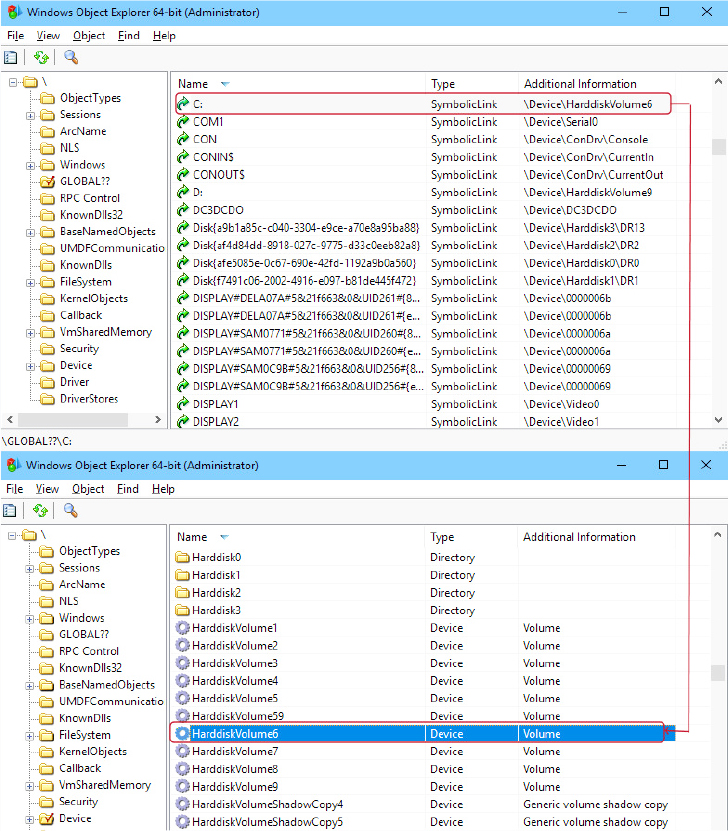Click the Harddisk0 directory folder icon
This screenshot has width=728, height=831.
(x=182, y=557)
